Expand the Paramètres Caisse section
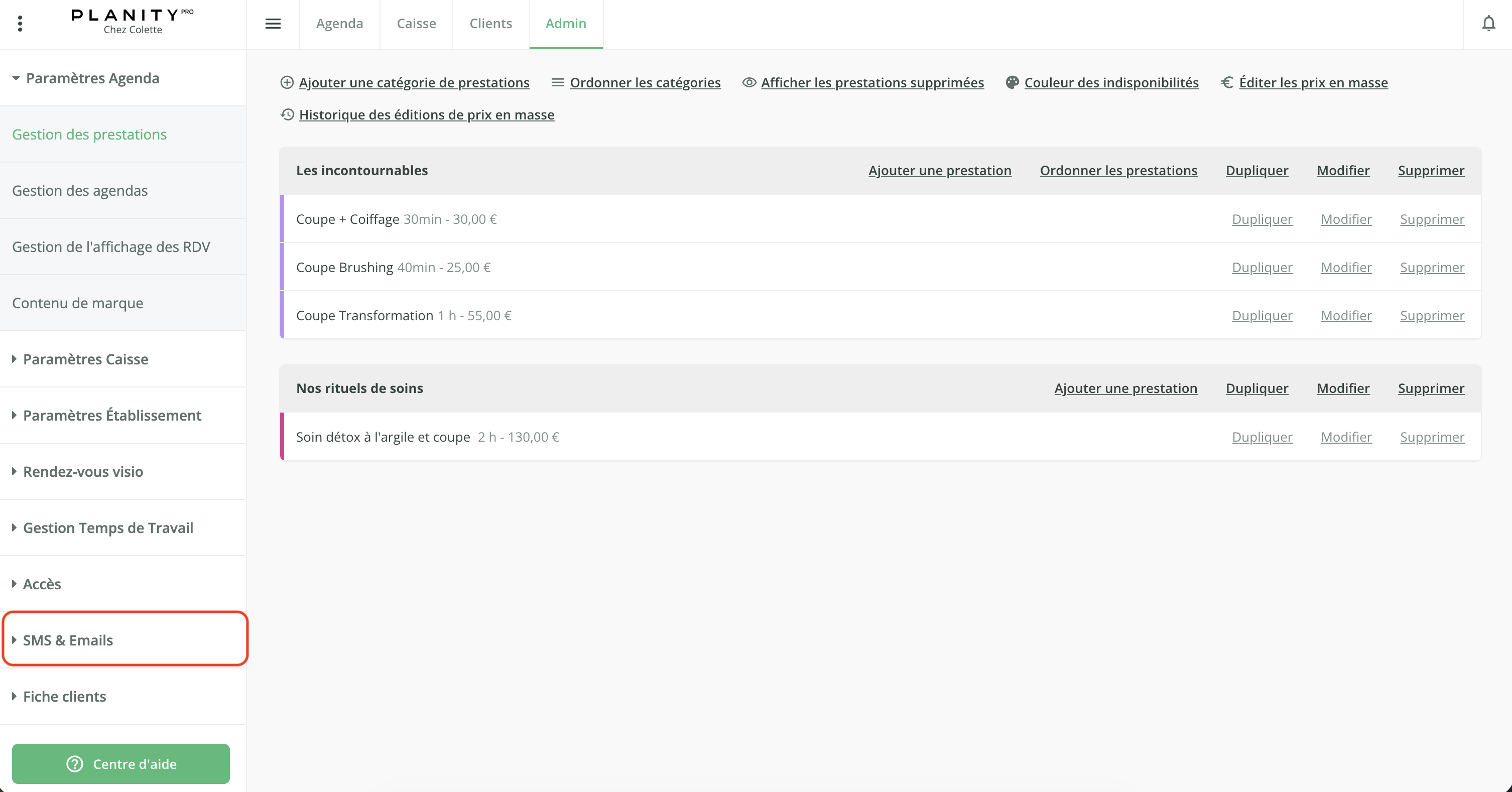Screen dimensions: 1512x792 pyautogui.click(x=86, y=359)
